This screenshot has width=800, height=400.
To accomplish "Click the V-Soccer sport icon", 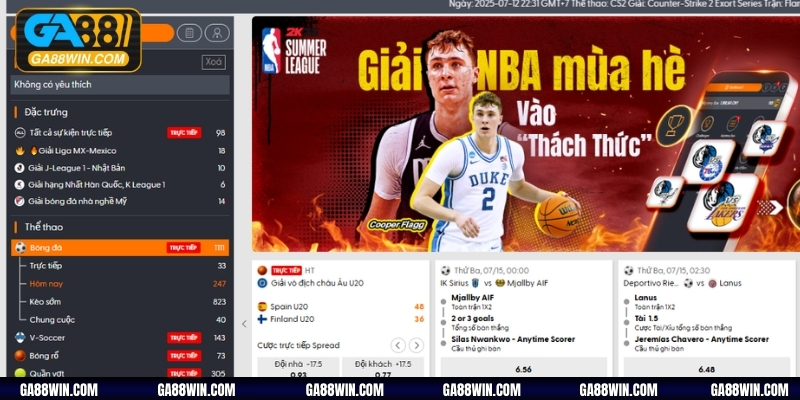I will [20, 338].
